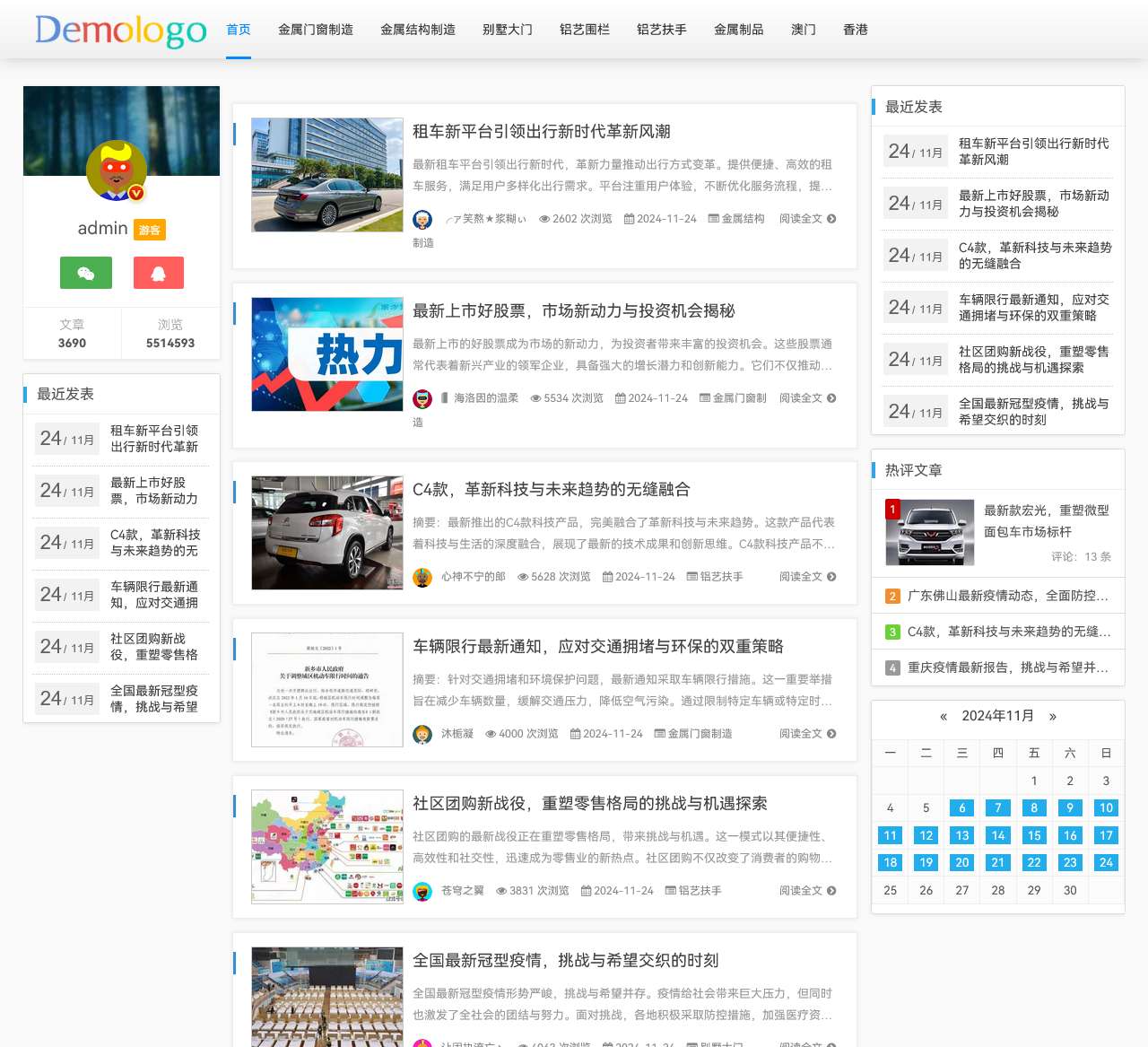
Task: Select date 24 on the calendar
Action: coord(1106,862)
